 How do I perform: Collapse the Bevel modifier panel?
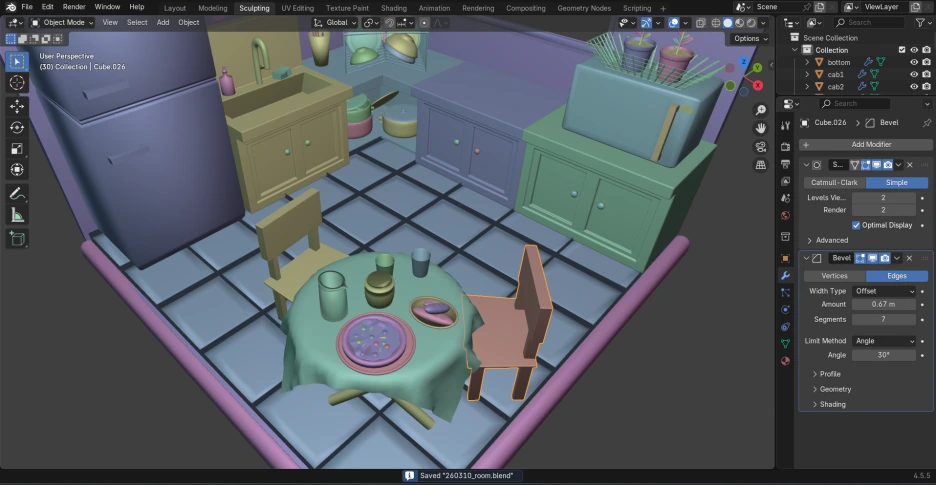[806, 258]
